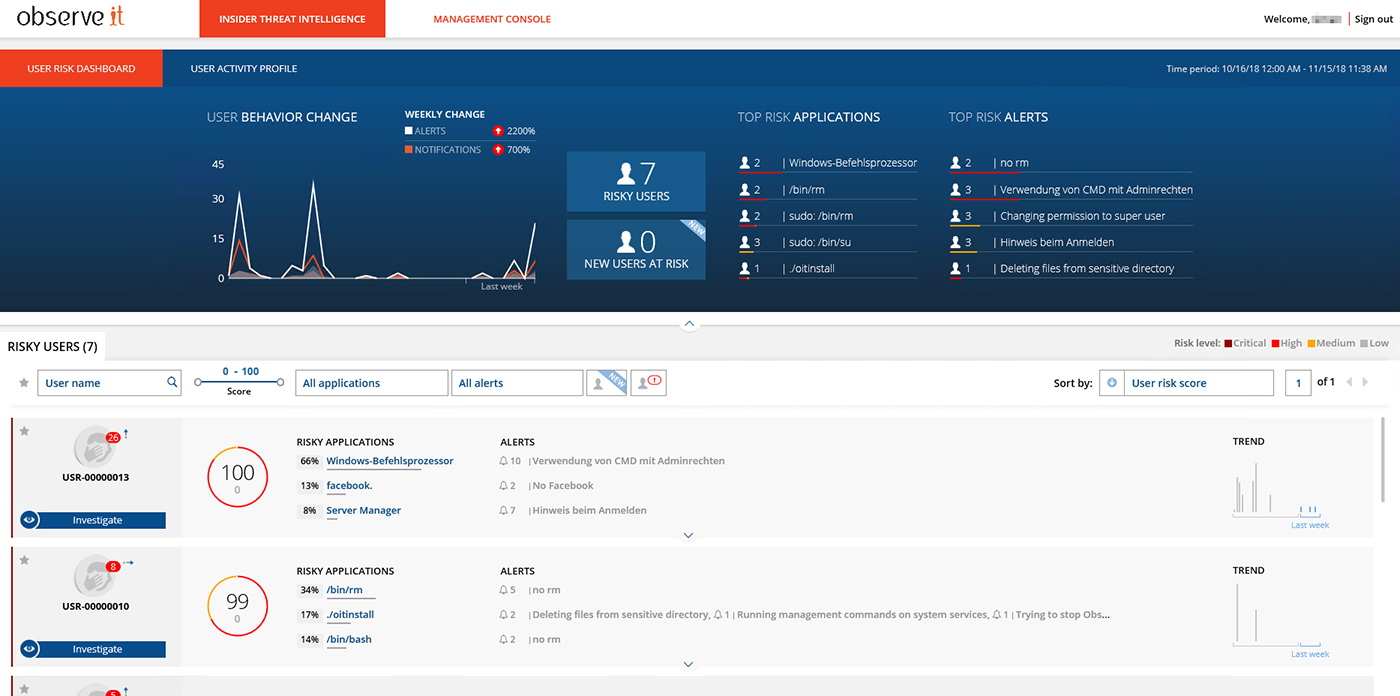Star user USR-00000013 as favorite

coord(24,431)
